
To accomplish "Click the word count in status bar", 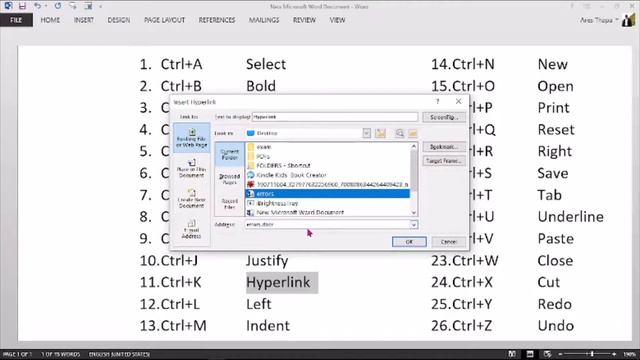I will tap(60, 354).
